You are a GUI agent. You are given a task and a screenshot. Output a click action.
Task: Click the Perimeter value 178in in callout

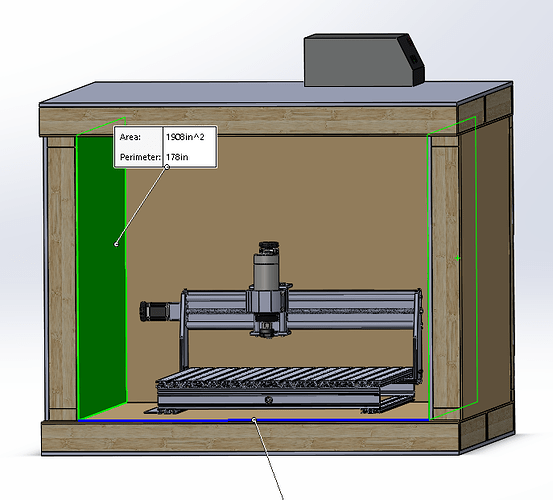(x=177, y=157)
